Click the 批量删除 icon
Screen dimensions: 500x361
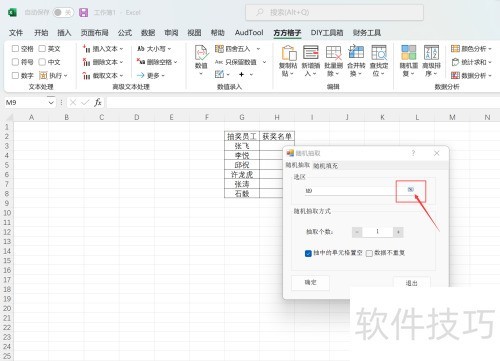tap(333, 53)
